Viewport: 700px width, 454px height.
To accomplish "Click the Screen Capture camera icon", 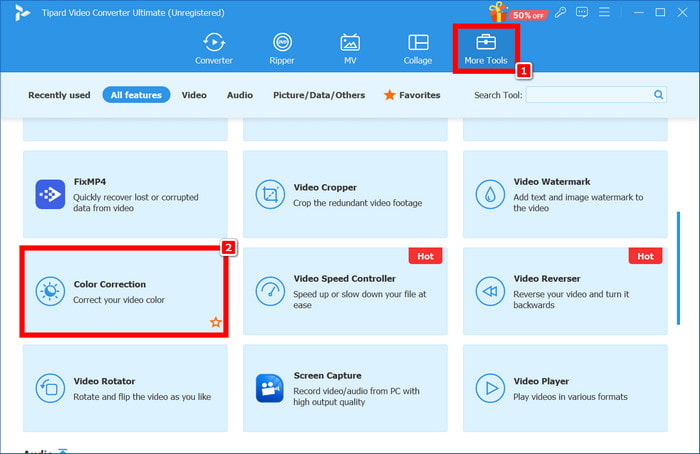I will (270, 388).
